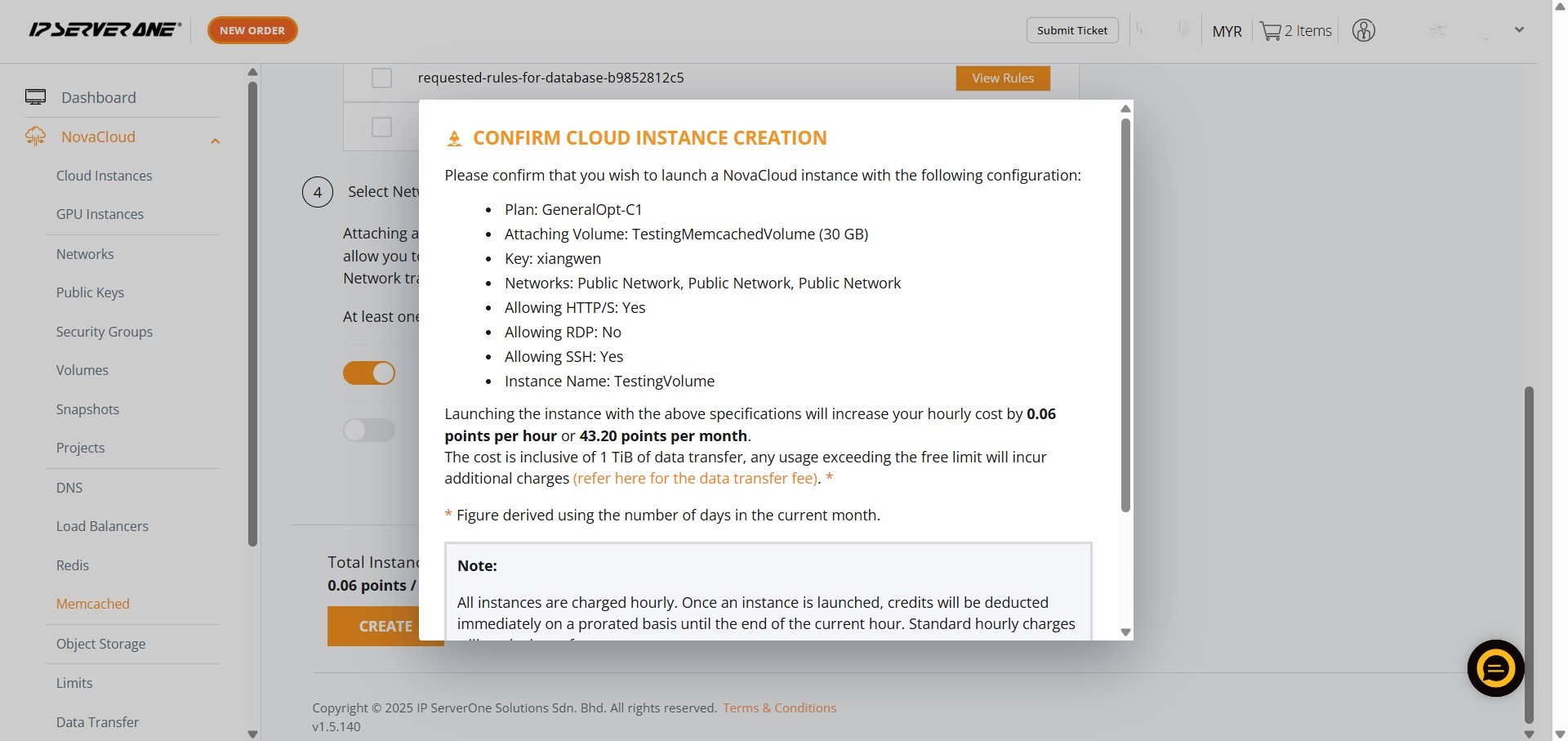The image size is (1568, 741).
Task: Open the live chat support bubble
Action: click(1495, 668)
